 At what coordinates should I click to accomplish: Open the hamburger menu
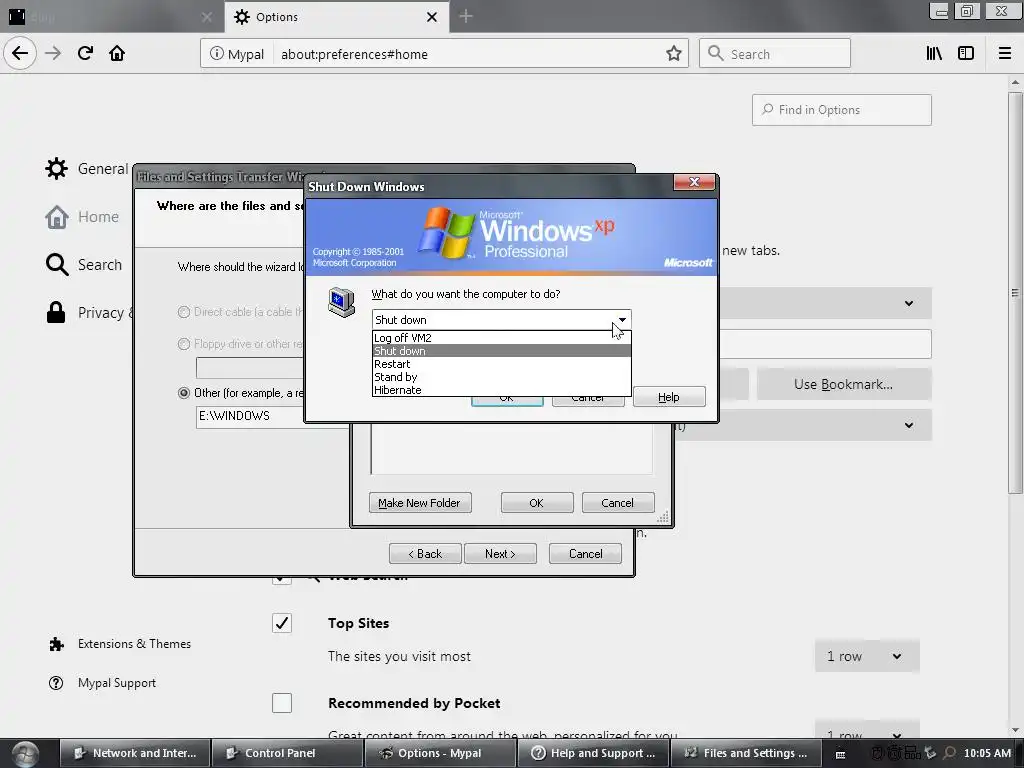point(1005,54)
